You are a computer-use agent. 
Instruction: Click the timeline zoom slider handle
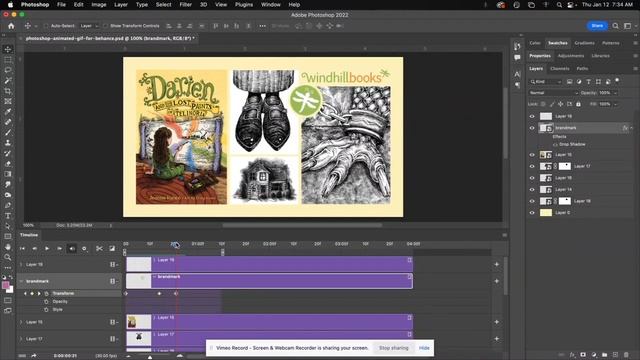click(x=150, y=357)
